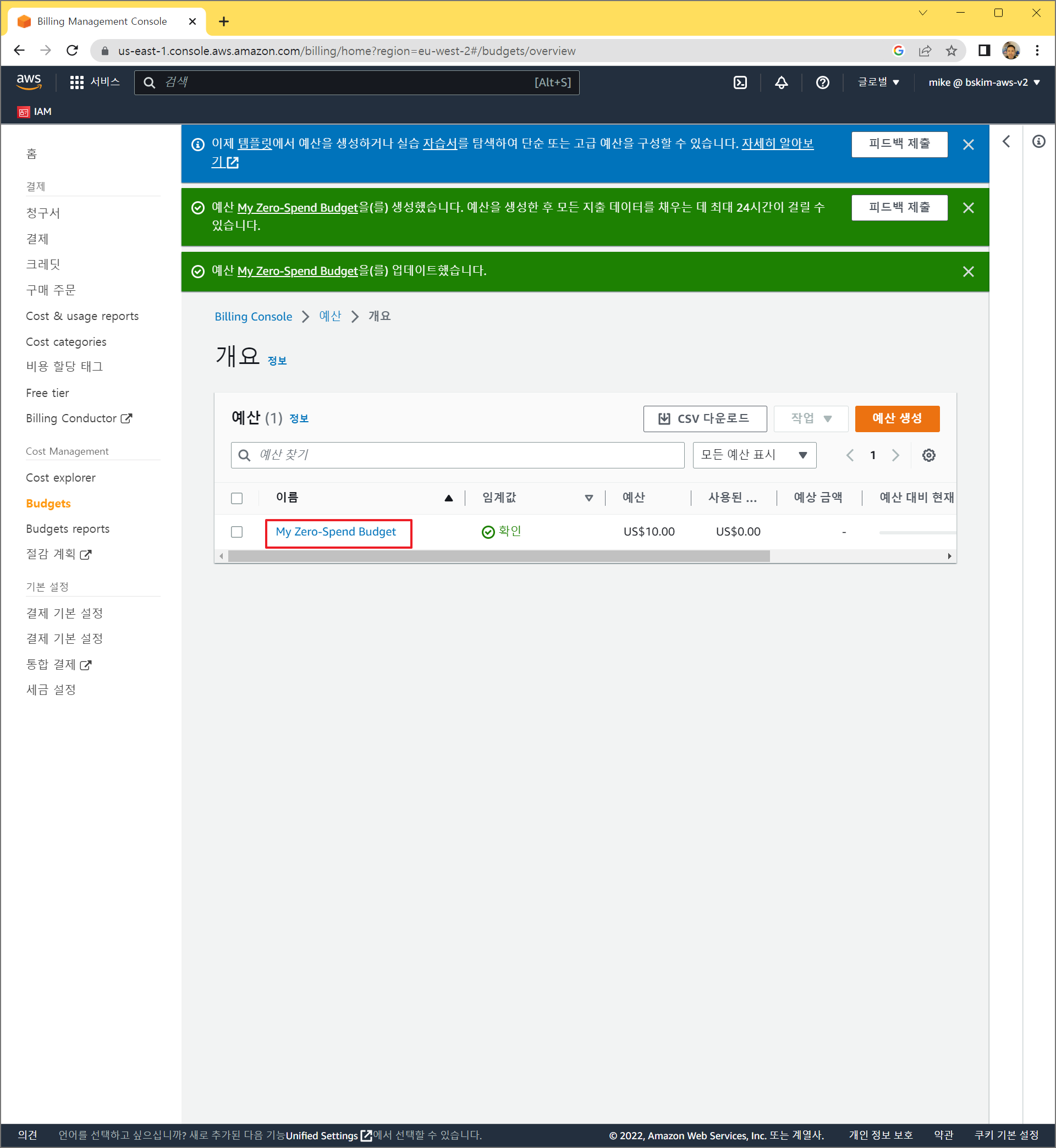
Task: Open Cost explorer in the sidebar
Action: click(x=61, y=477)
